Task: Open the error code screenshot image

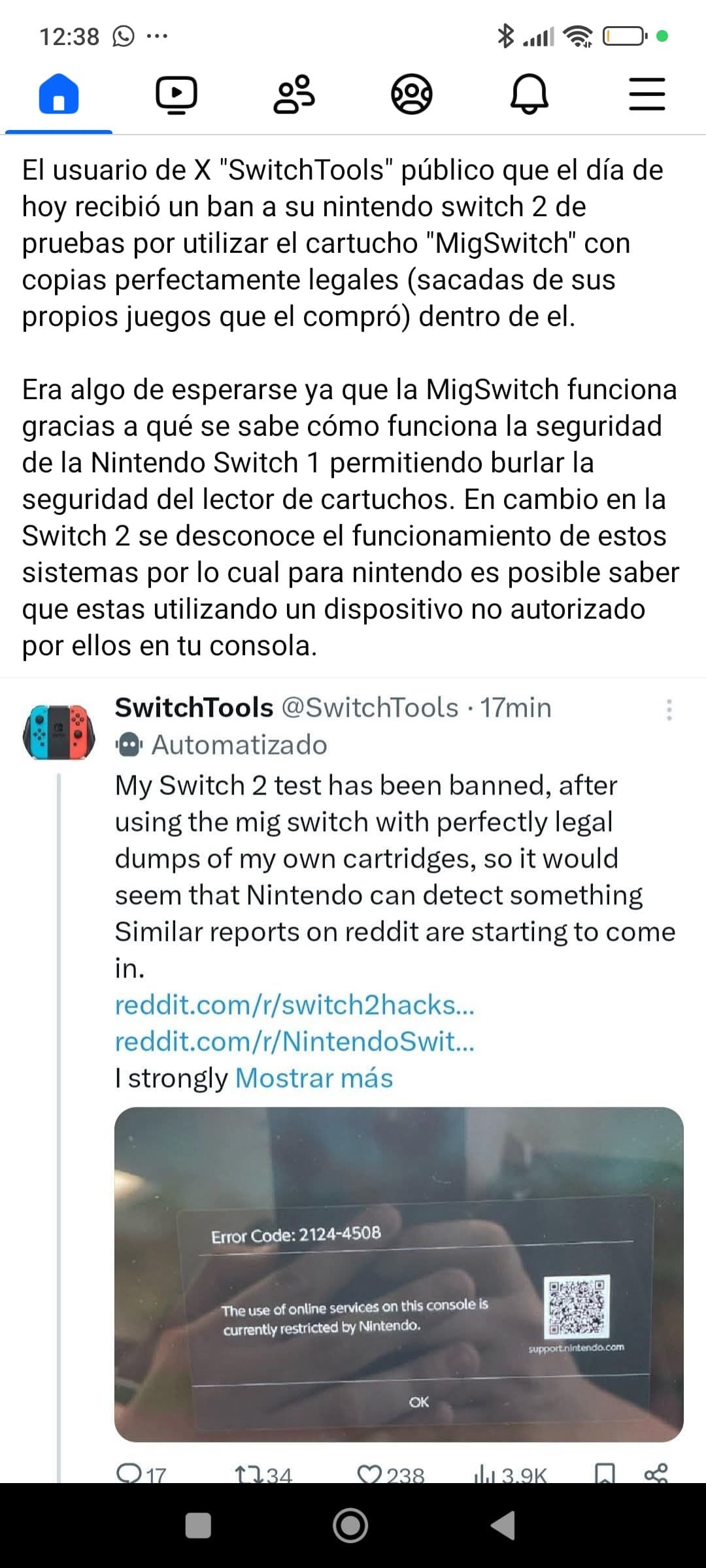Action: click(x=399, y=1274)
